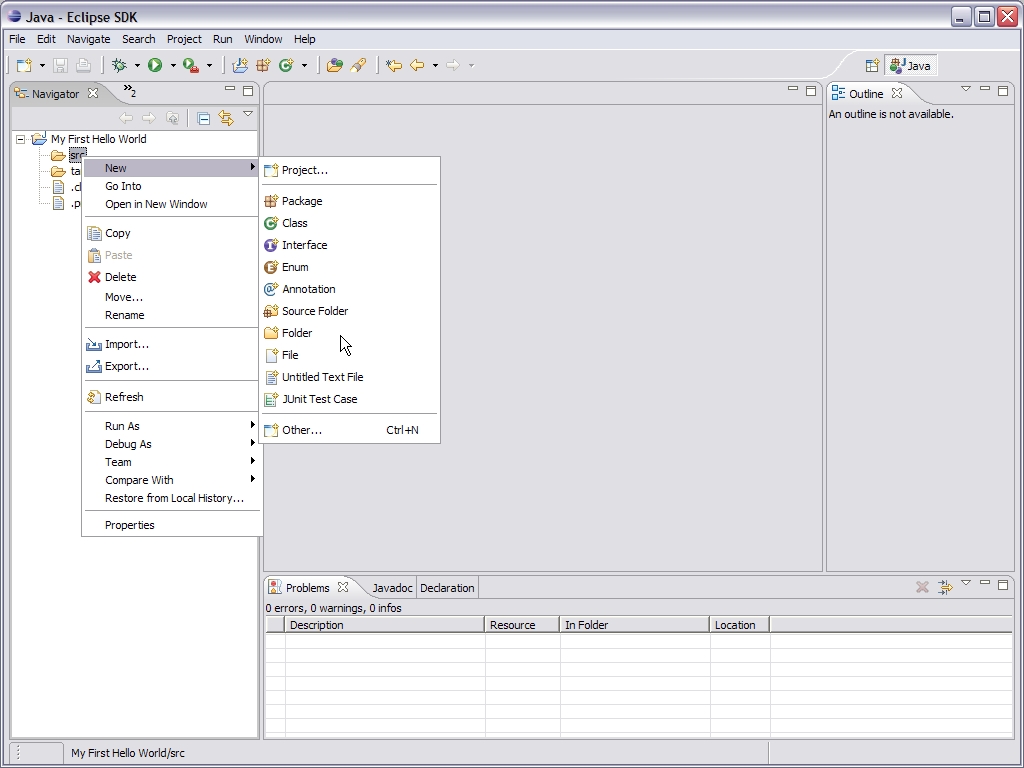Image resolution: width=1024 pixels, height=768 pixels.
Task: Minimize the Outline view panel
Action: [985, 89]
